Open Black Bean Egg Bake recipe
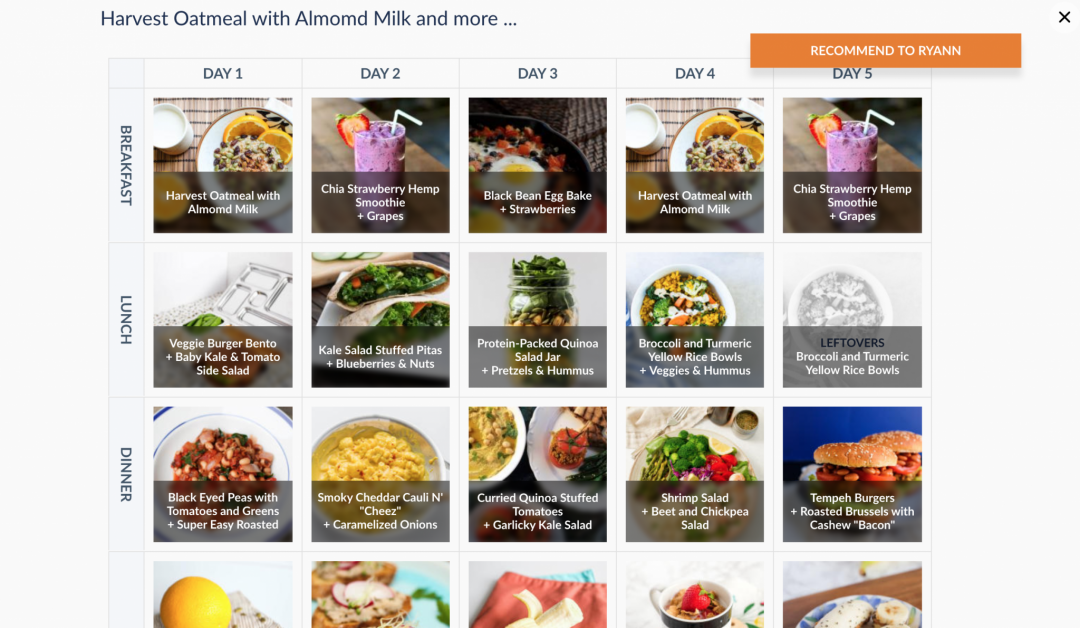 click(538, 165)
